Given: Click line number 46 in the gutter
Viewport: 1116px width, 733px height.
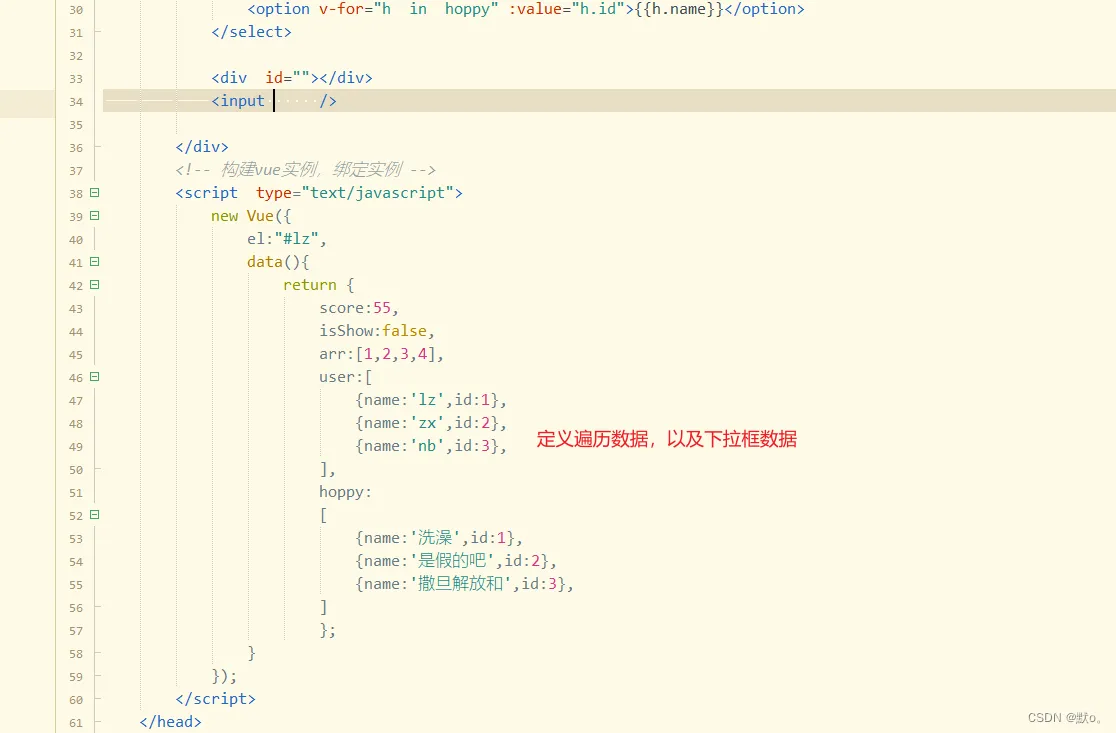Looking at the screenshot, I should (x=76, y=378).
